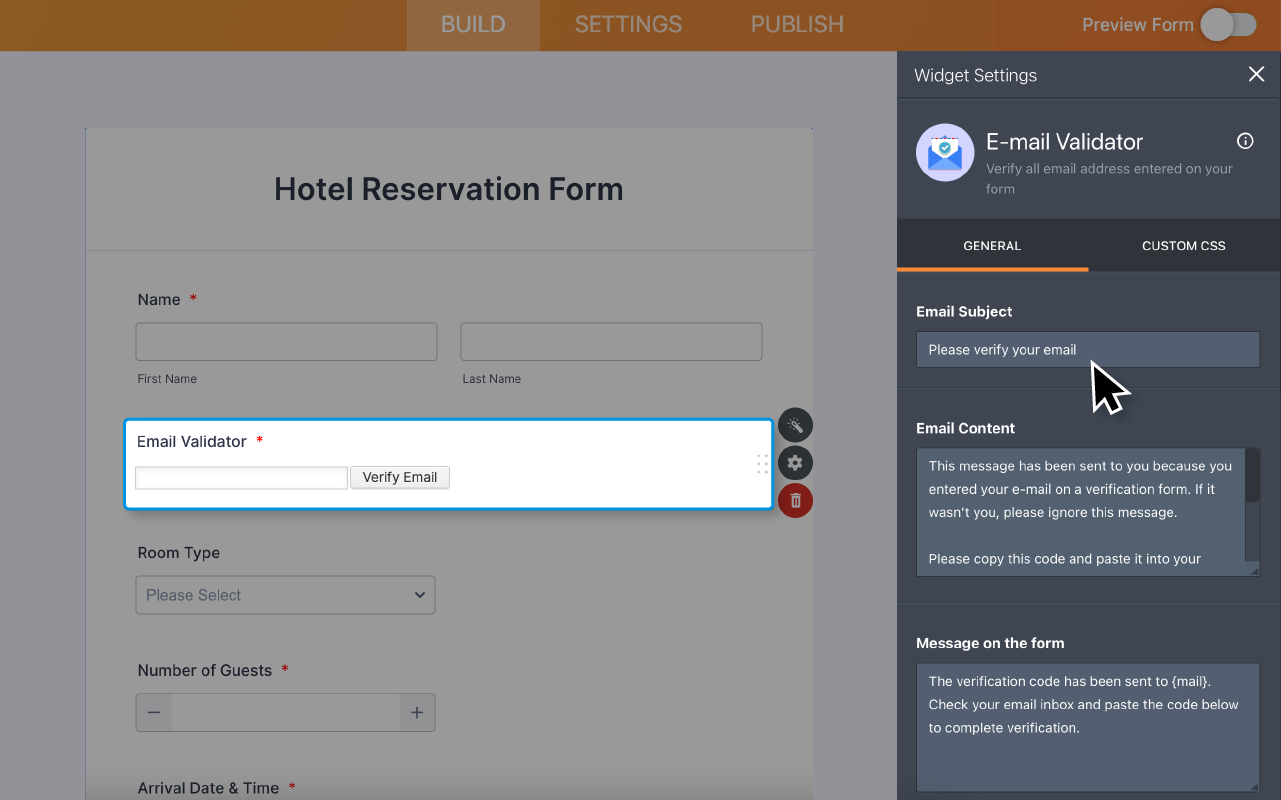Open the E-mail Validator info tooltip
1281x800 pixels.
[1244, 141]
